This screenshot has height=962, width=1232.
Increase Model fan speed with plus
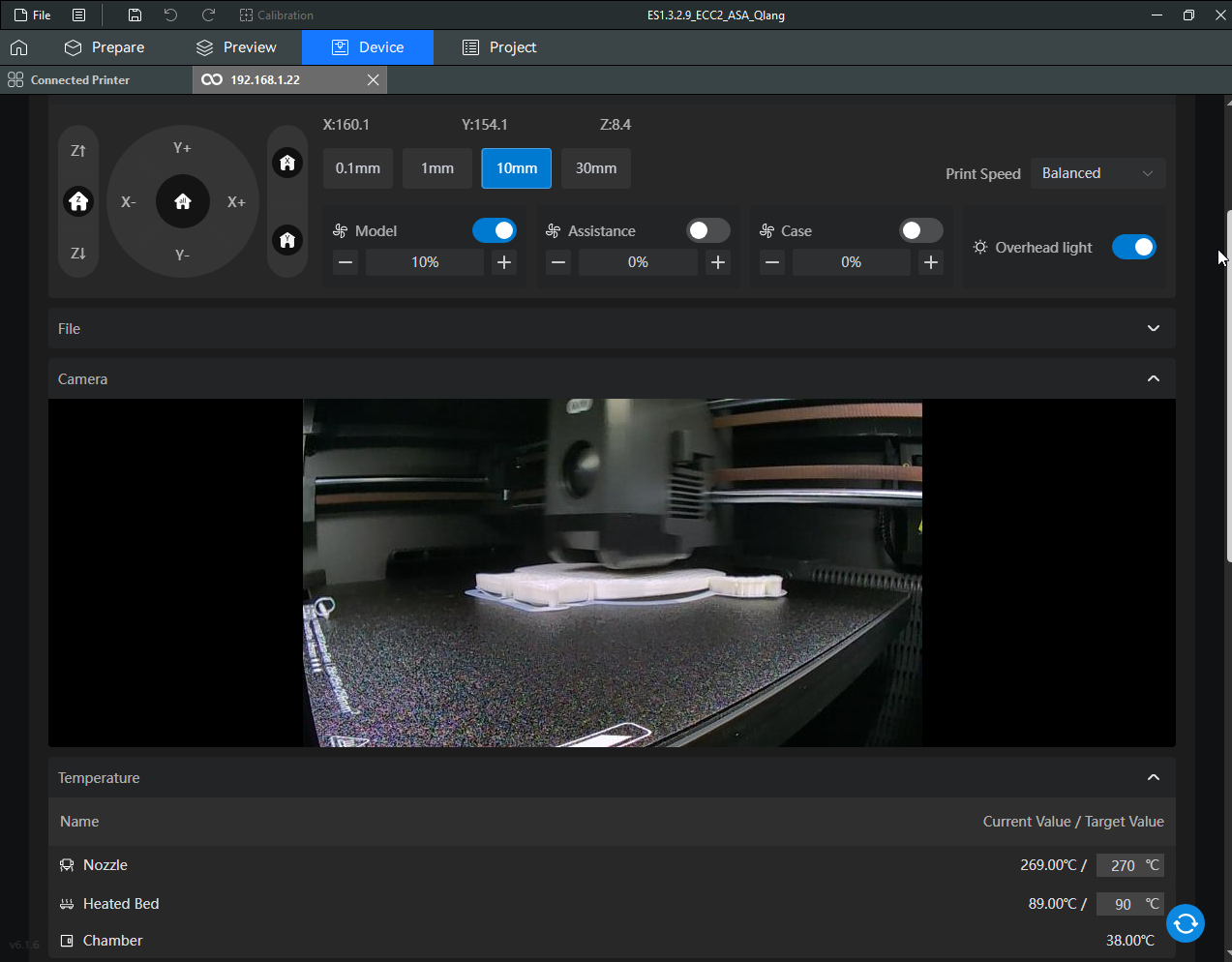click(x=504, y=262)
